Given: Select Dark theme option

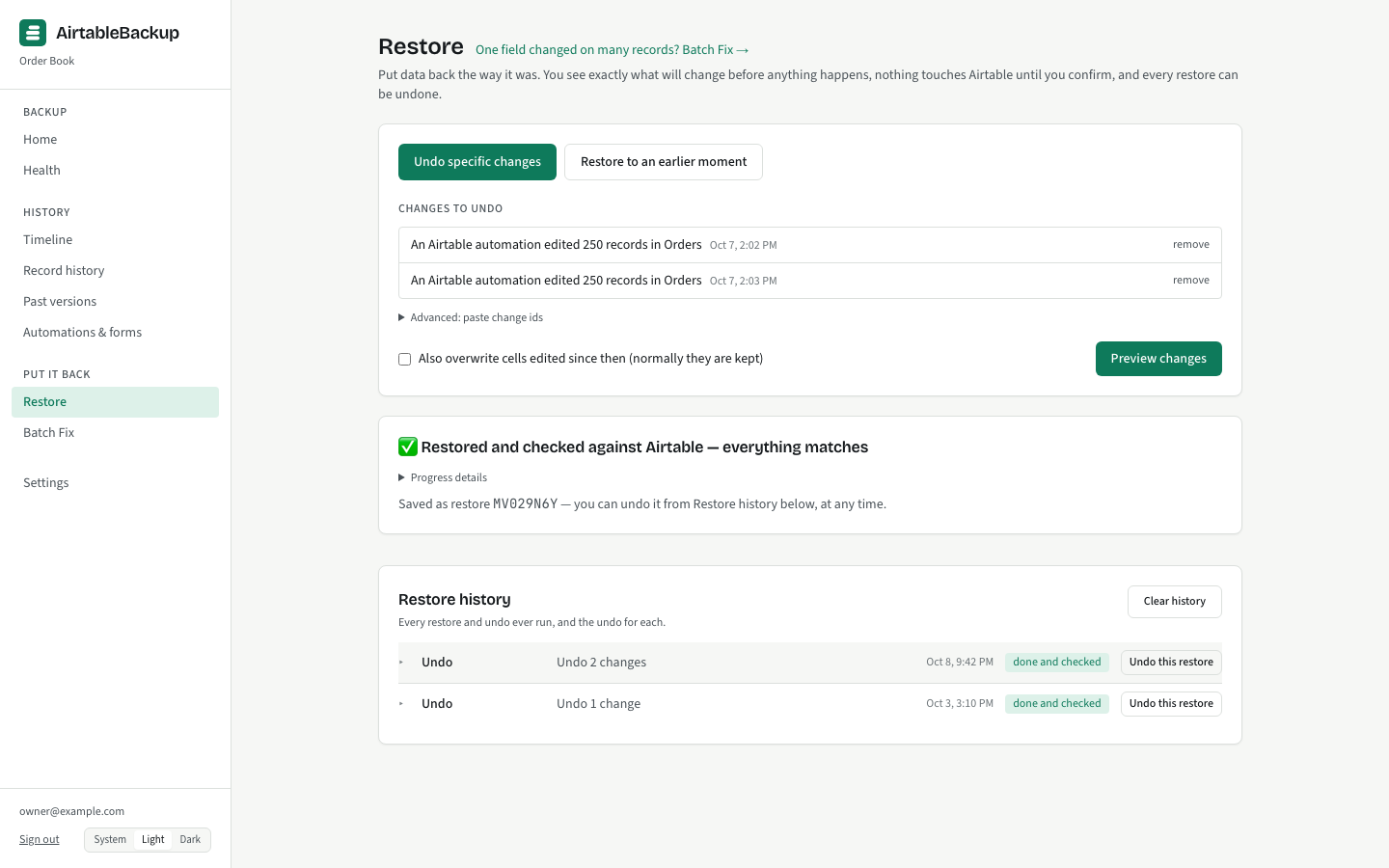Looking at the screenshot, I should pos(190,839).
